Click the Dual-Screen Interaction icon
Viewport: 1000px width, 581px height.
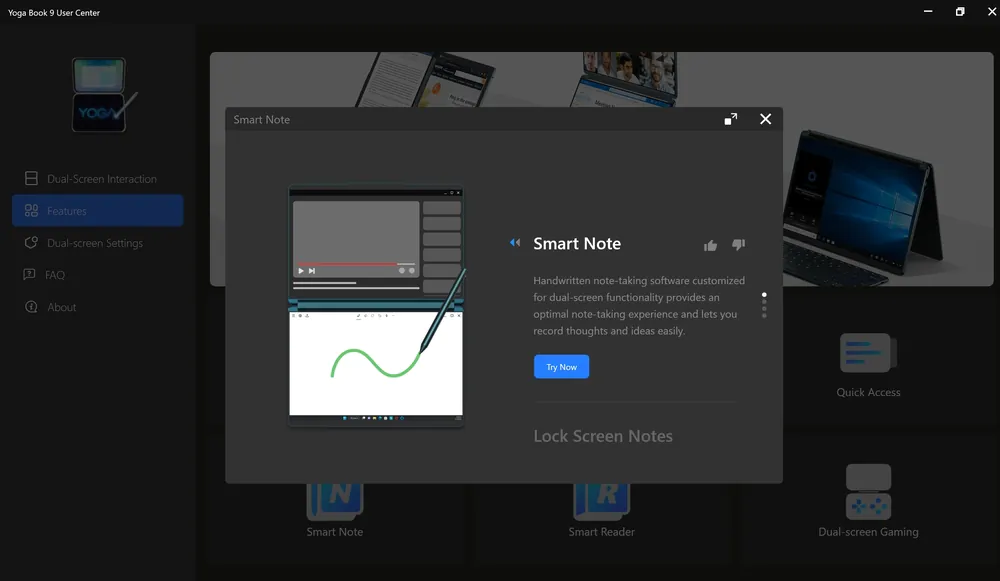click(31, 179)
